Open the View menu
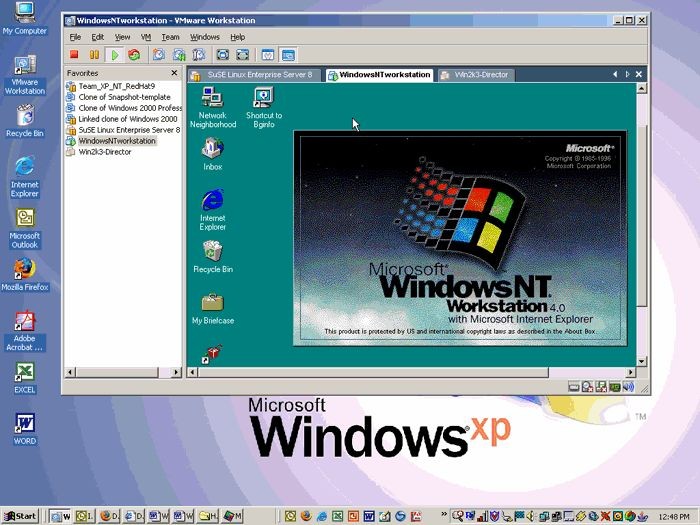700x525 pixels. pos(122,37)
